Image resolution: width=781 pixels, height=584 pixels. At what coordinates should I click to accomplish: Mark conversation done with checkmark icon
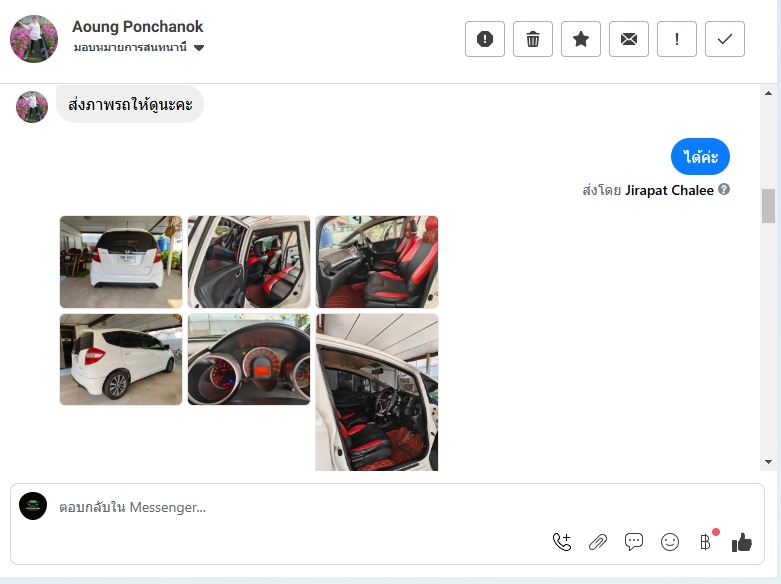click(x=725, y=39)
